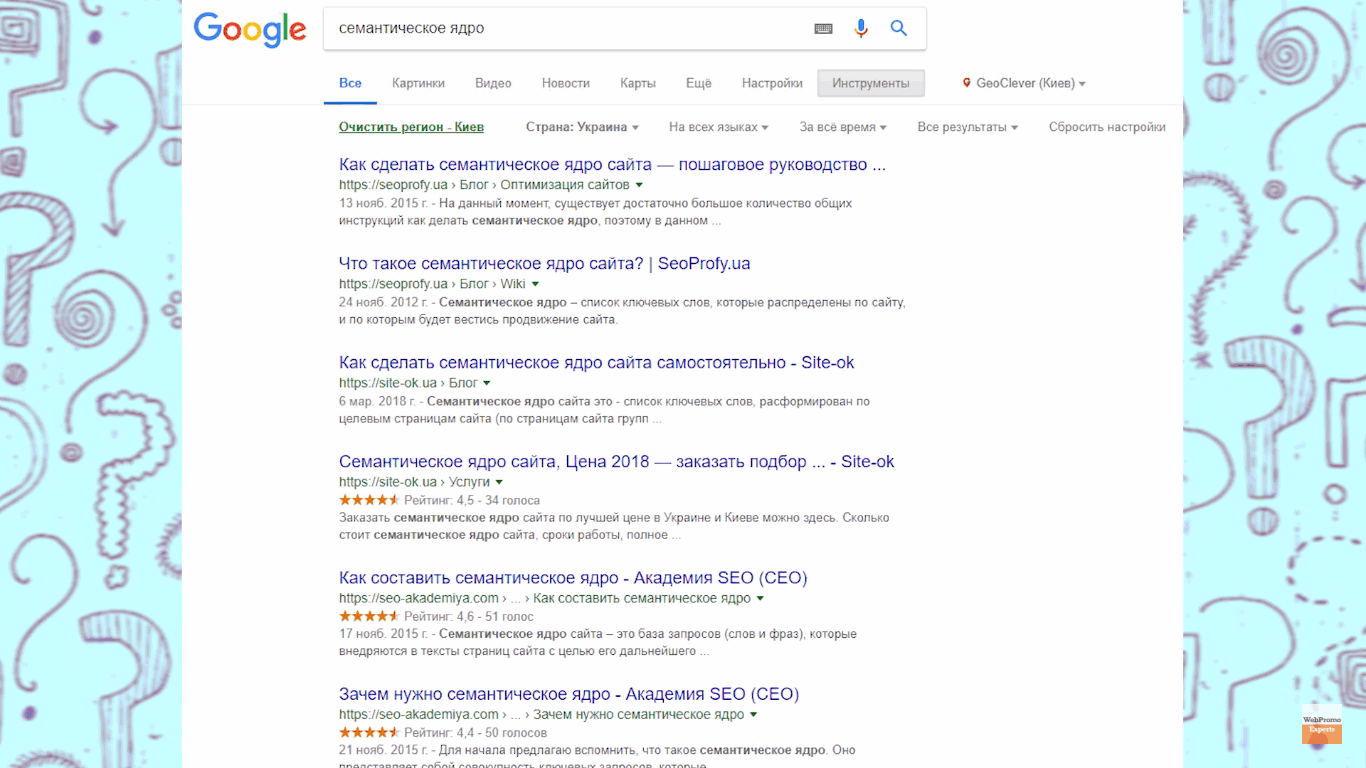Click the blue search magnifier icon
The width and height of the screenshot is (1366, 768).
[899, 28]
